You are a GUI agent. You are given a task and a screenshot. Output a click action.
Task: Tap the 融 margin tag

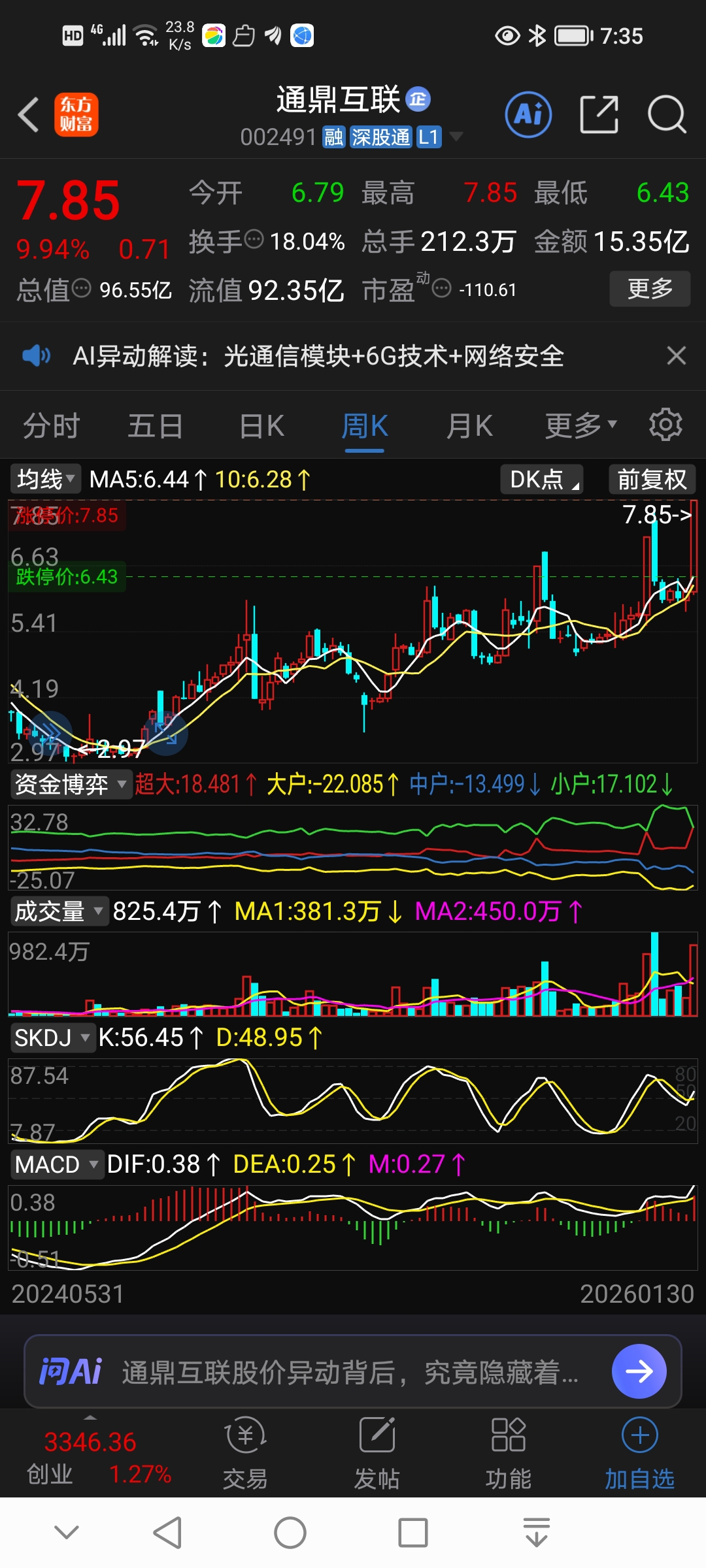333,137
